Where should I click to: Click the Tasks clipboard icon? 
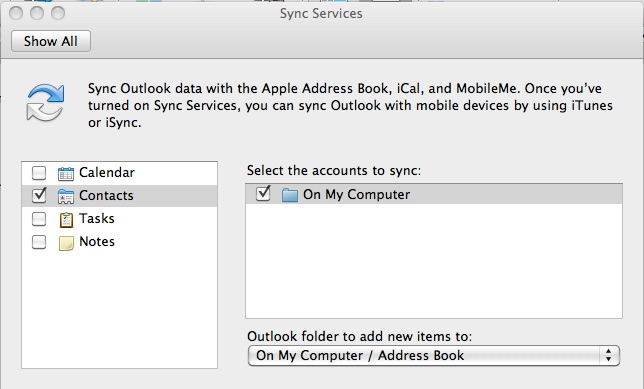66,220
